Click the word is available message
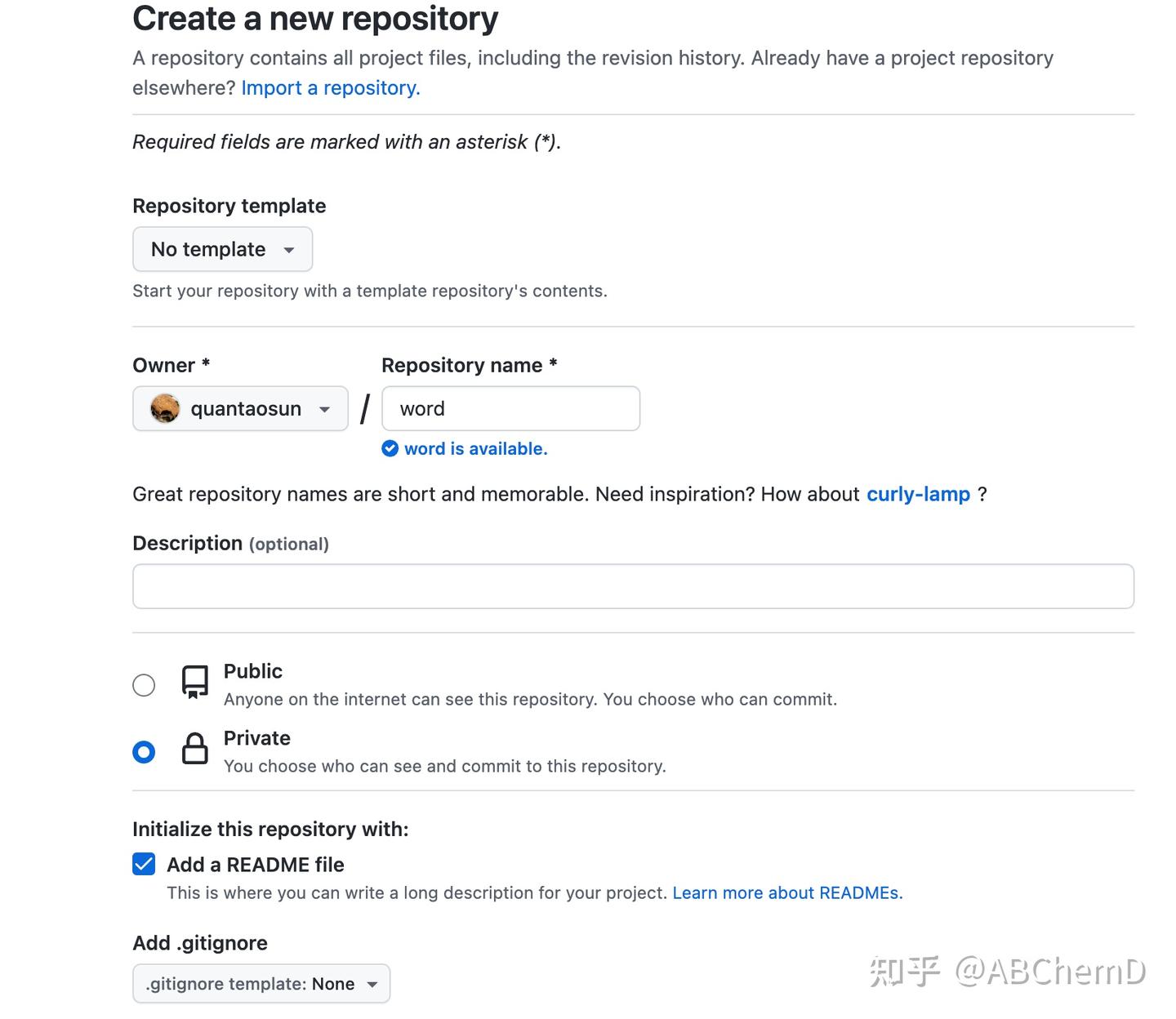This screenshot has width=1176, height=1019. (x=475, y=448)
